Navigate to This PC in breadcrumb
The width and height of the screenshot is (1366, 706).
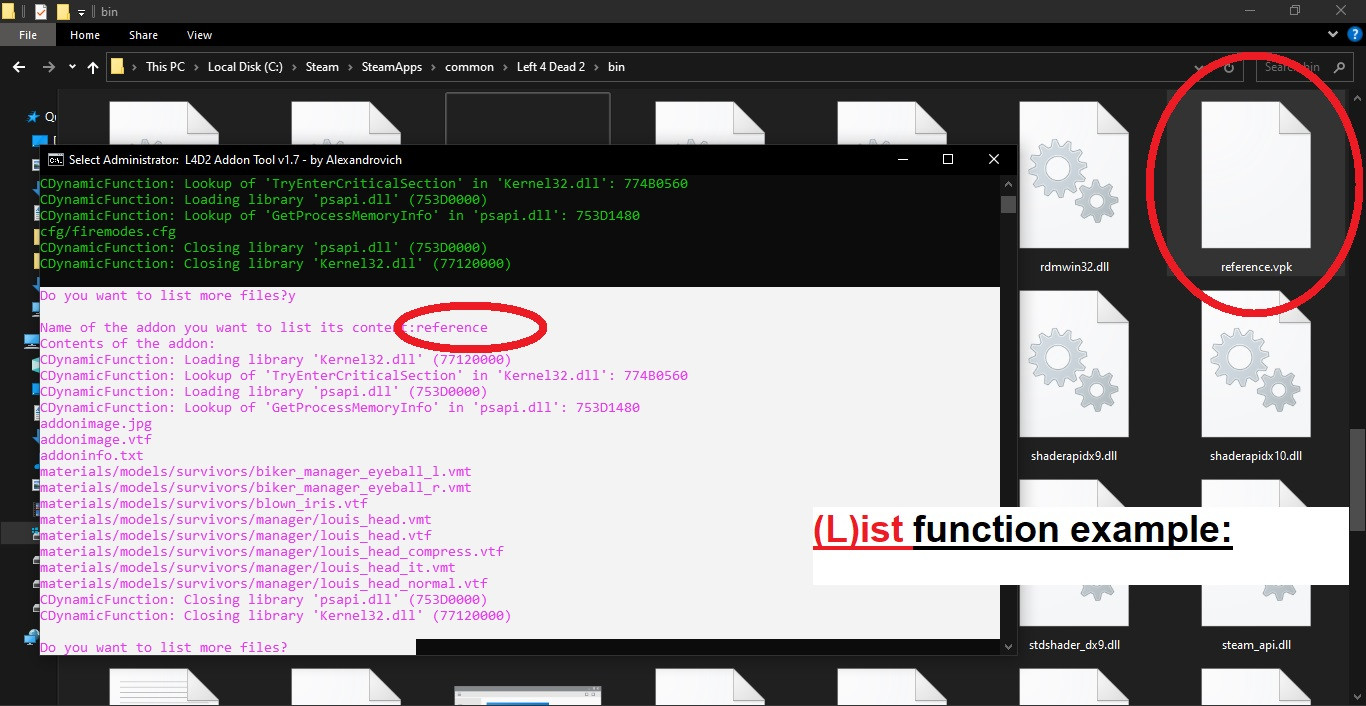point(165,67)
